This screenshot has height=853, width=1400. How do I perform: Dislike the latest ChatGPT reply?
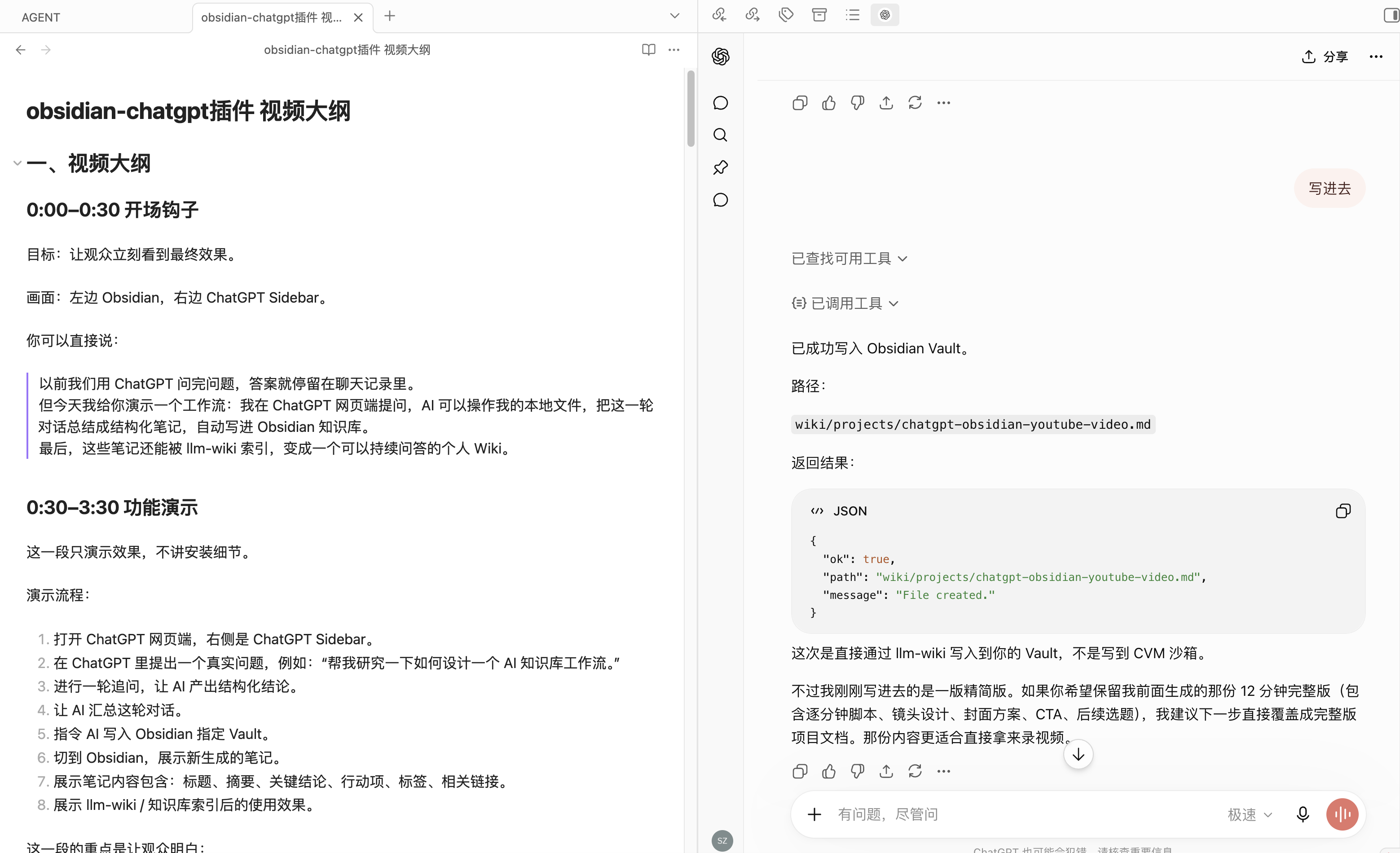click(x=858, y=771)
